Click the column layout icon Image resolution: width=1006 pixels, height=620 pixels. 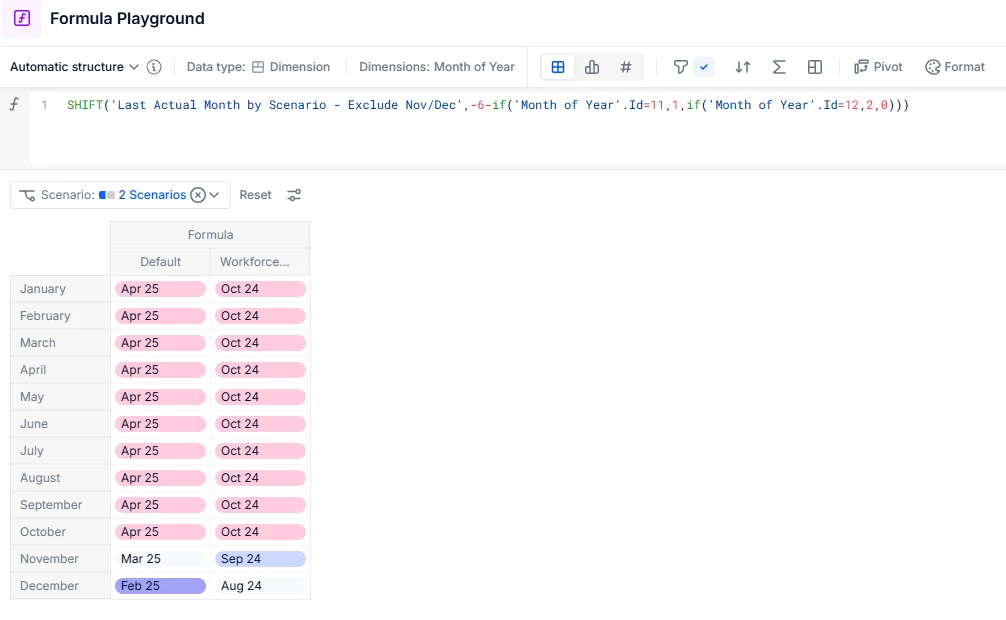(x=815, y=67)
